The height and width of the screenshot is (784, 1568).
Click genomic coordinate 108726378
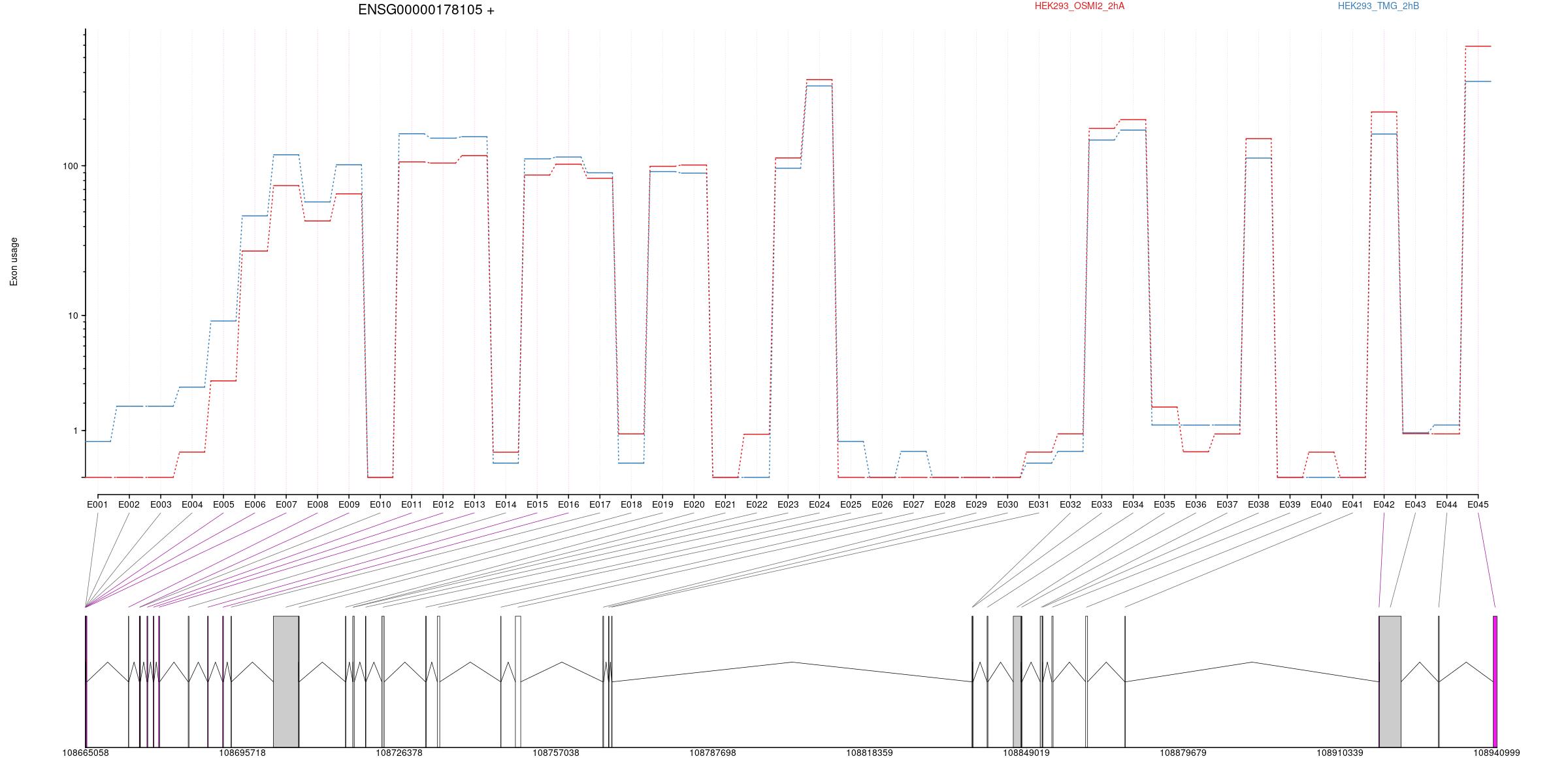pos(399,753)
